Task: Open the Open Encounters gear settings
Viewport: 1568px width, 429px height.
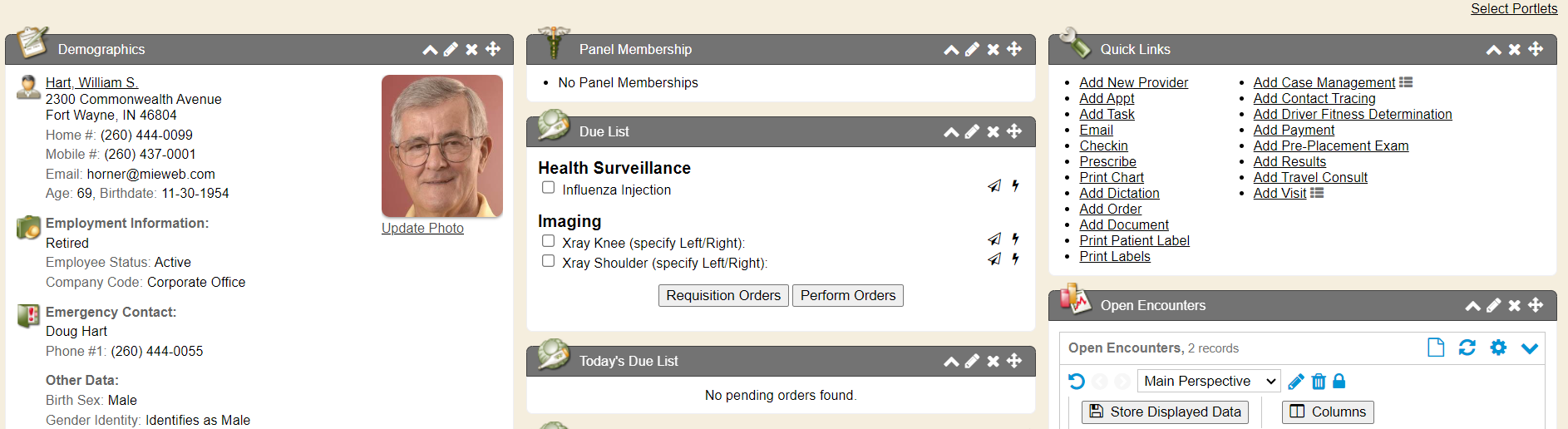Action: [x=1498, y=348]
